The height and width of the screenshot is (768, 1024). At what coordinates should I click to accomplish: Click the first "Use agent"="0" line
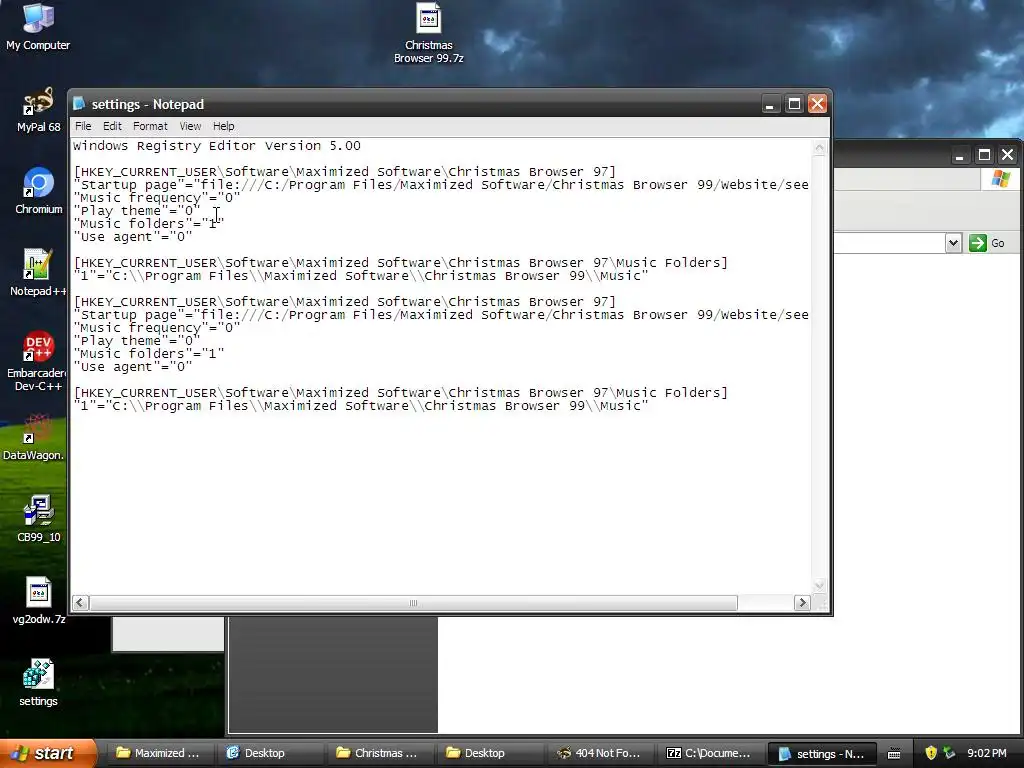click(x=133, y=237)
